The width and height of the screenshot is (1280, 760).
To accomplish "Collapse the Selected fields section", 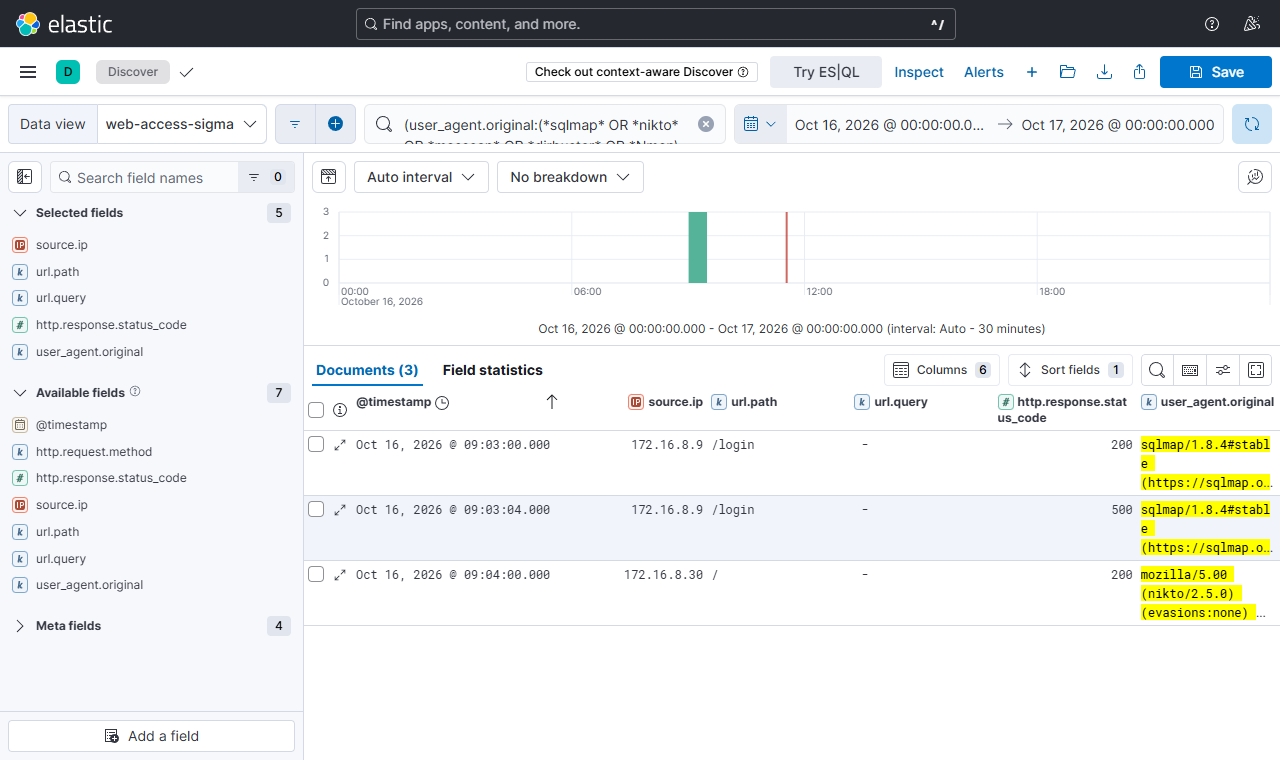I will 20,213.
